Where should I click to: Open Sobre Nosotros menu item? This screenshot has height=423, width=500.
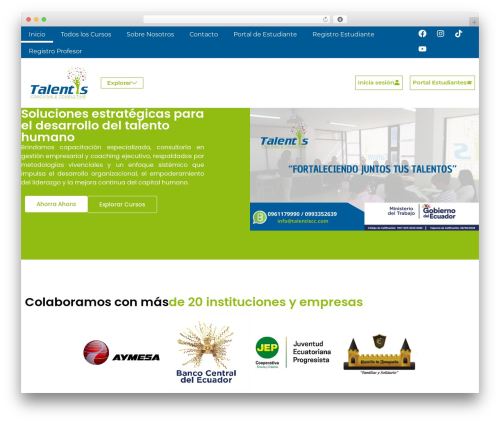coord(150,34)
